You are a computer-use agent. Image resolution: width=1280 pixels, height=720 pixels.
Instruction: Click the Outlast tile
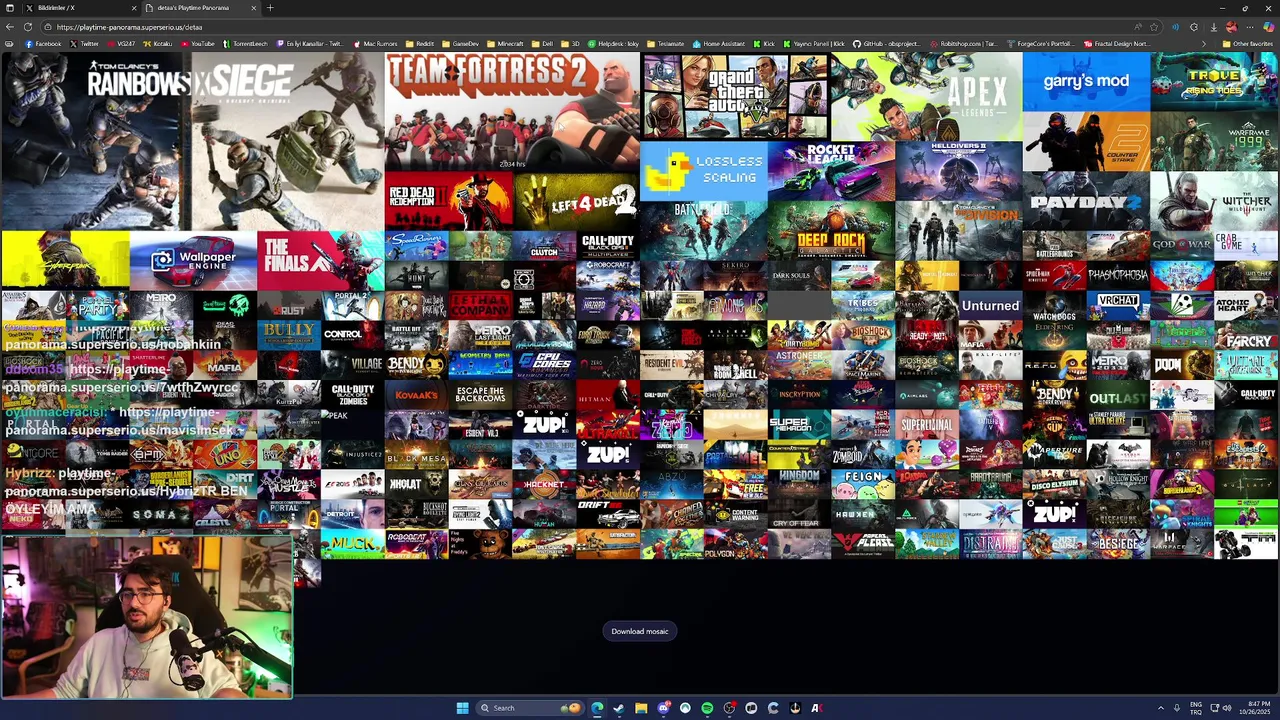1118,395
